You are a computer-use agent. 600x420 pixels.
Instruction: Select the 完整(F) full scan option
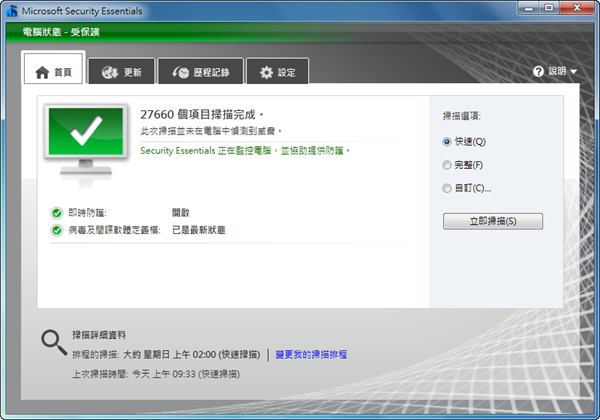[x=462, y=165]
